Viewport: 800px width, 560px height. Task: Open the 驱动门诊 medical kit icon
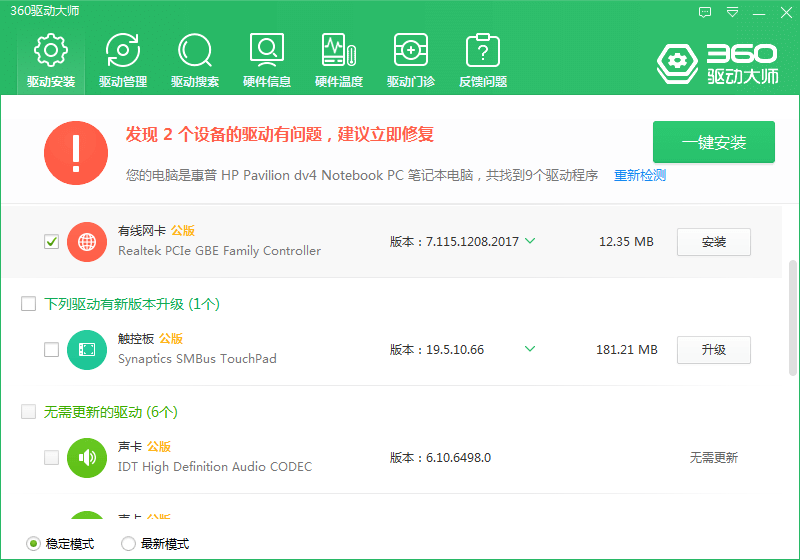[x=411, y=50]
